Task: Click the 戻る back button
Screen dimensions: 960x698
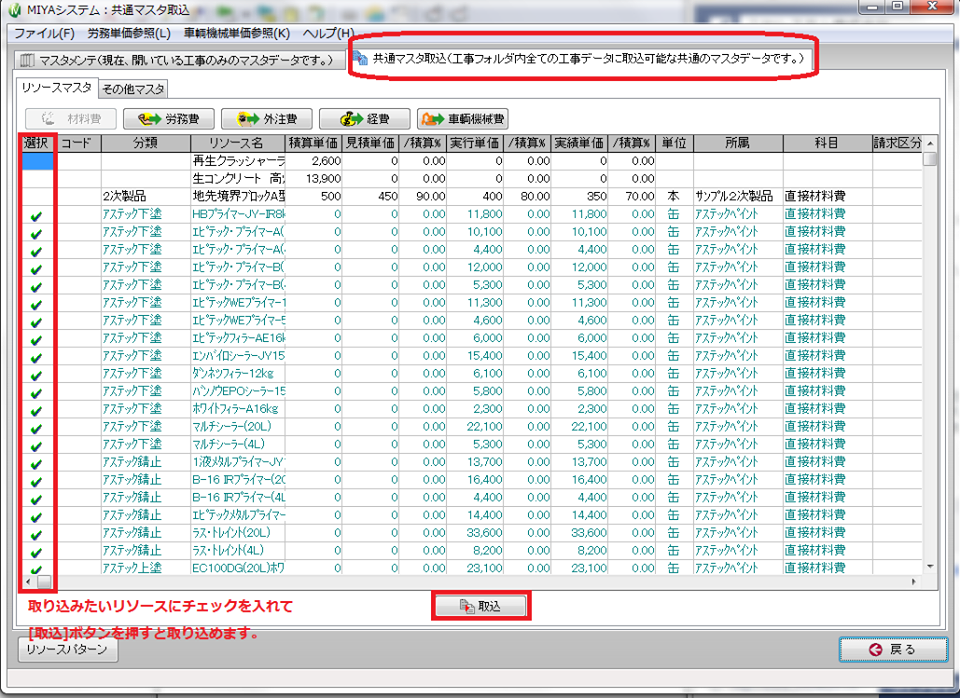Action: coord(893,650)
